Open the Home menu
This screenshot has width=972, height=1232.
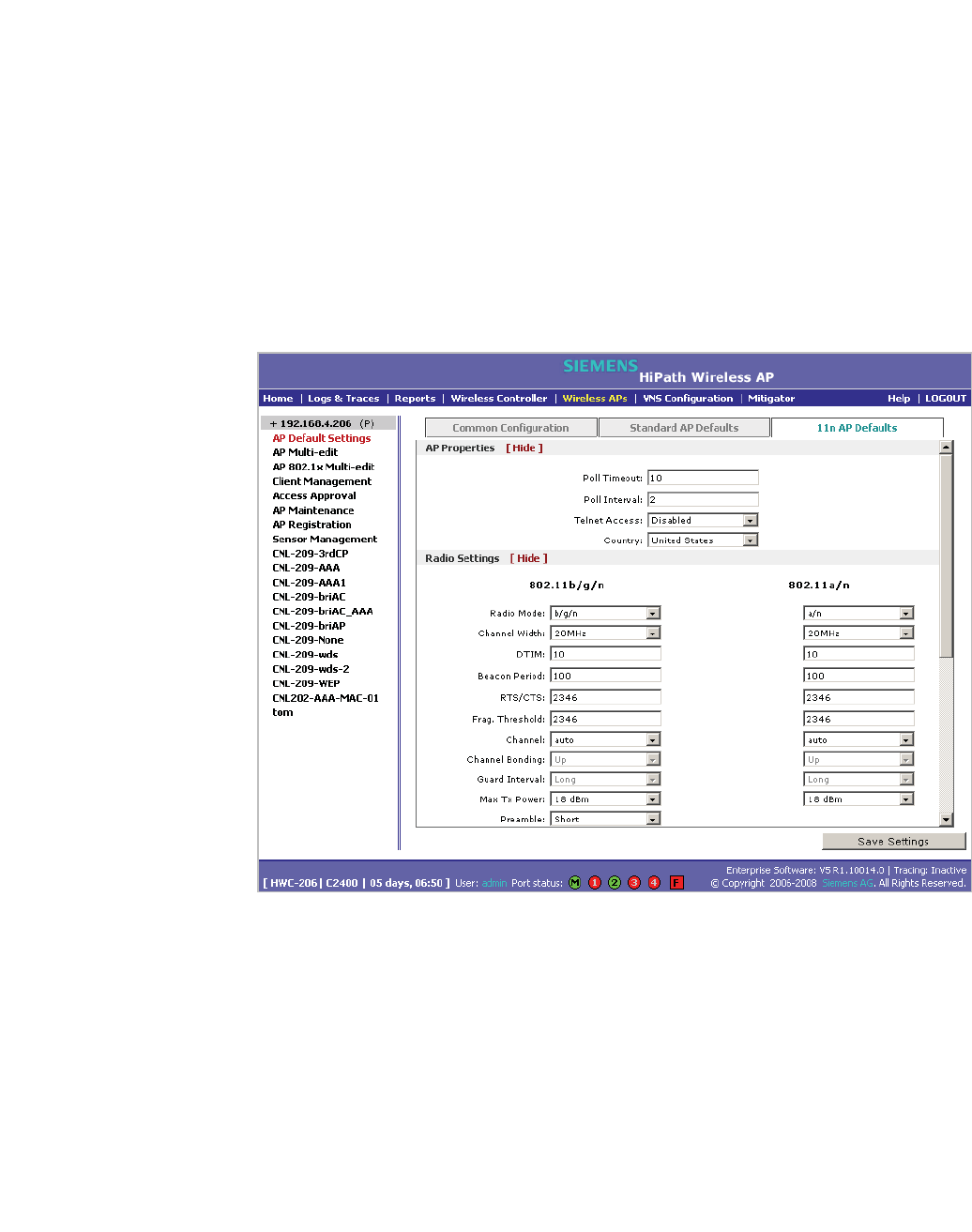pos(278,399)
